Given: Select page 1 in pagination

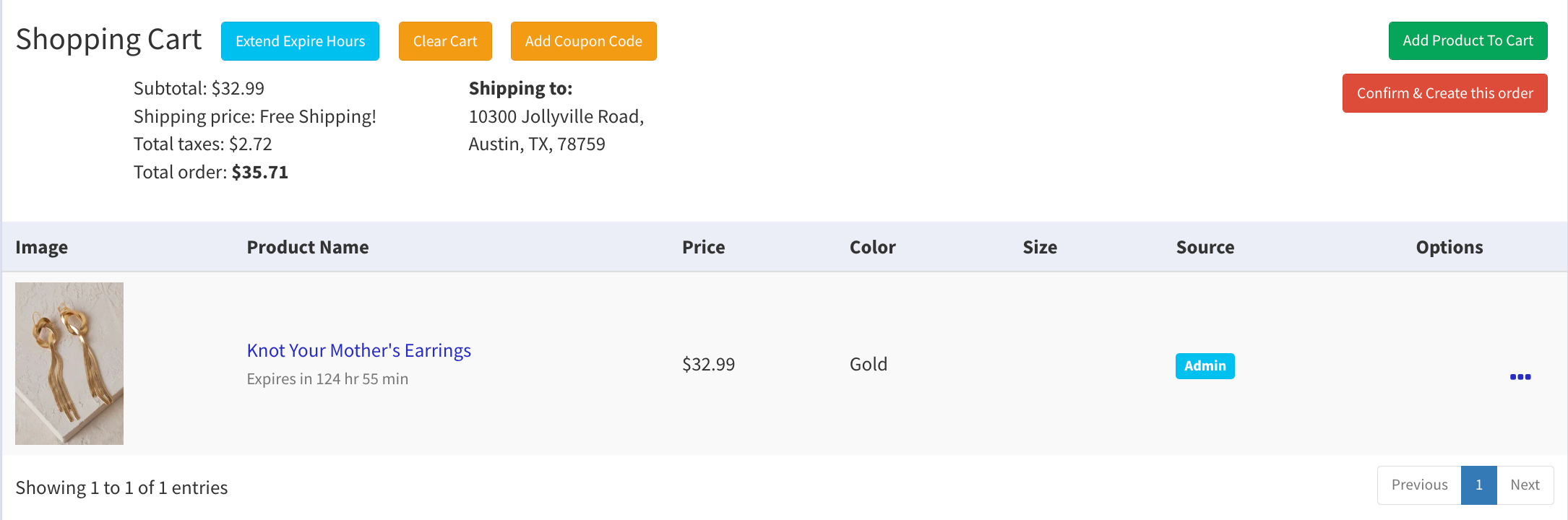Looking at the screenshot, I should point(1479,485).
